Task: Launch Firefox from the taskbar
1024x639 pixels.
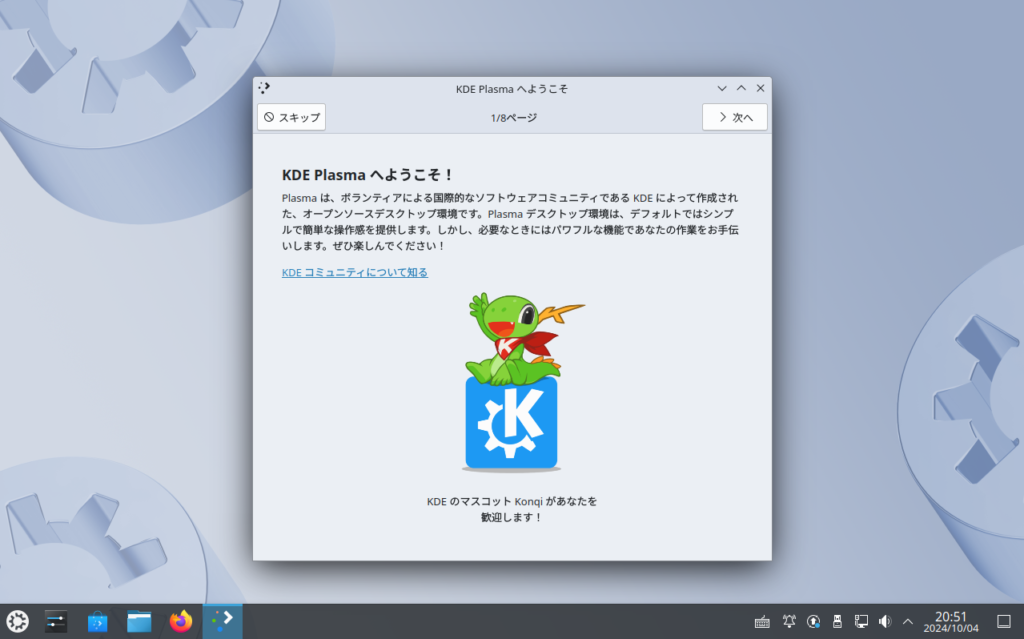Action: pyautogui.click(x=180, y=621)
